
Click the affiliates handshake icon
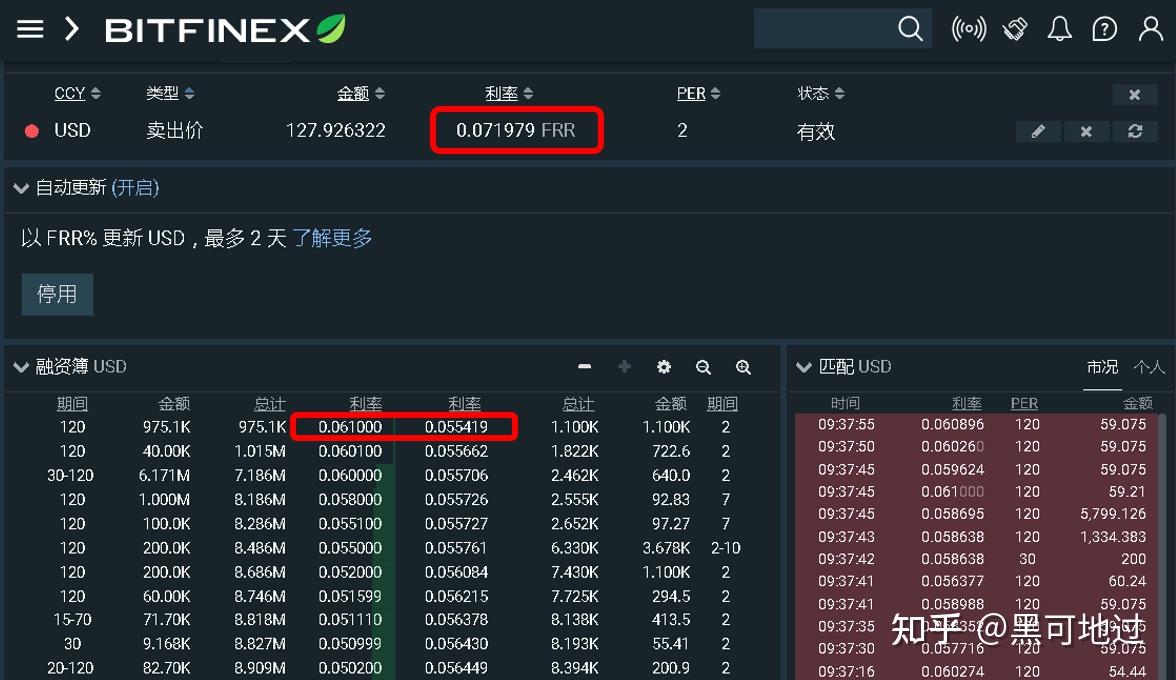pyautogui.click(x=1014, y=28)
